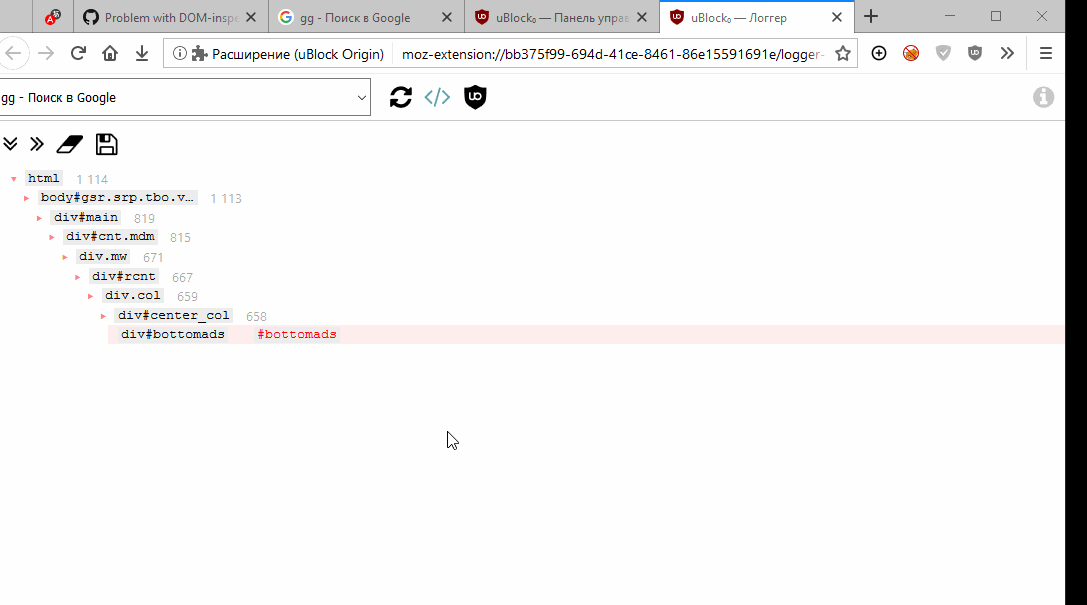Click the save-to-file diskette icon
Screen dimensions: 1087x605
click(106, 144)
